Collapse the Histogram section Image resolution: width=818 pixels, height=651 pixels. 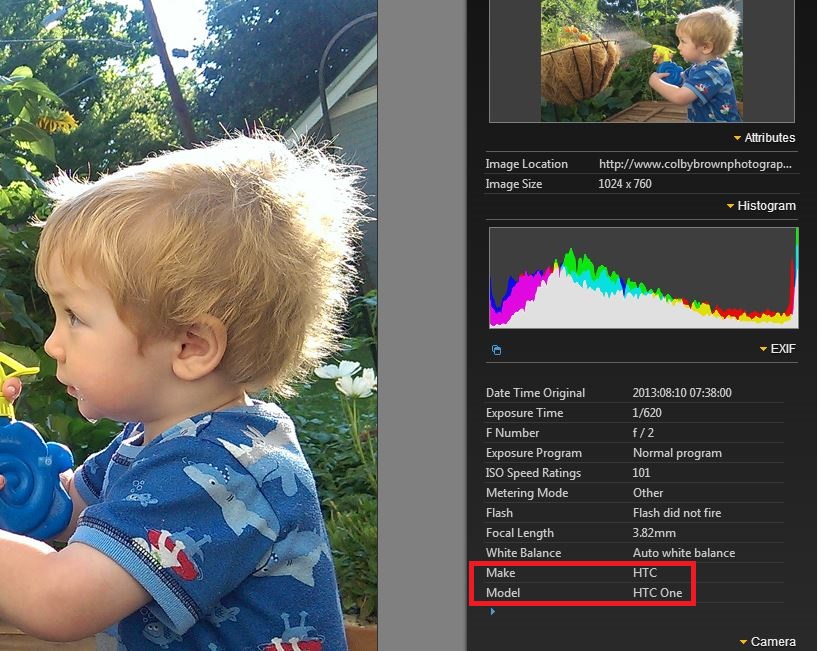[x=761, y=206]
